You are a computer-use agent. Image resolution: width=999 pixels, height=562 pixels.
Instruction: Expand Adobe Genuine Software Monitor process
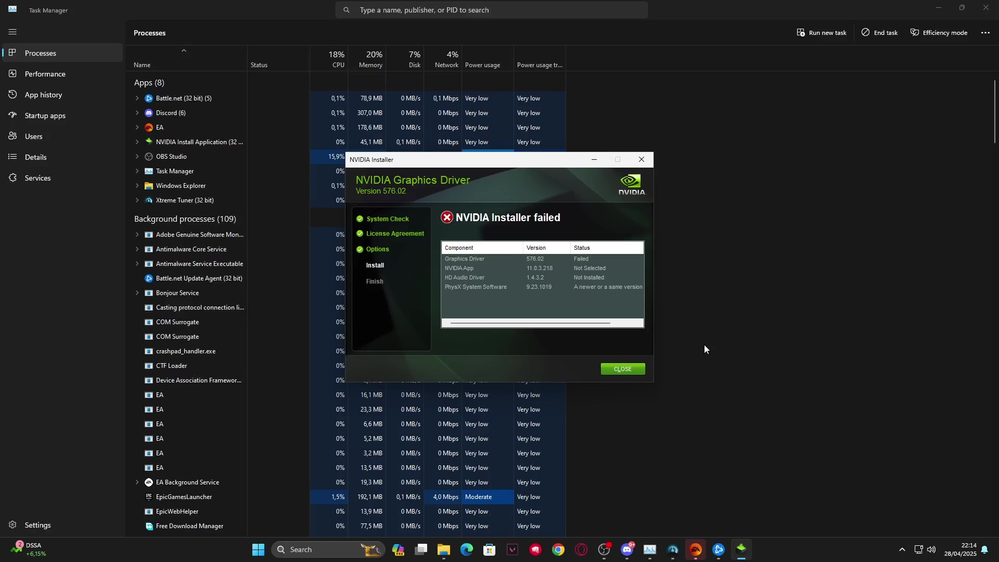(137, 234)
